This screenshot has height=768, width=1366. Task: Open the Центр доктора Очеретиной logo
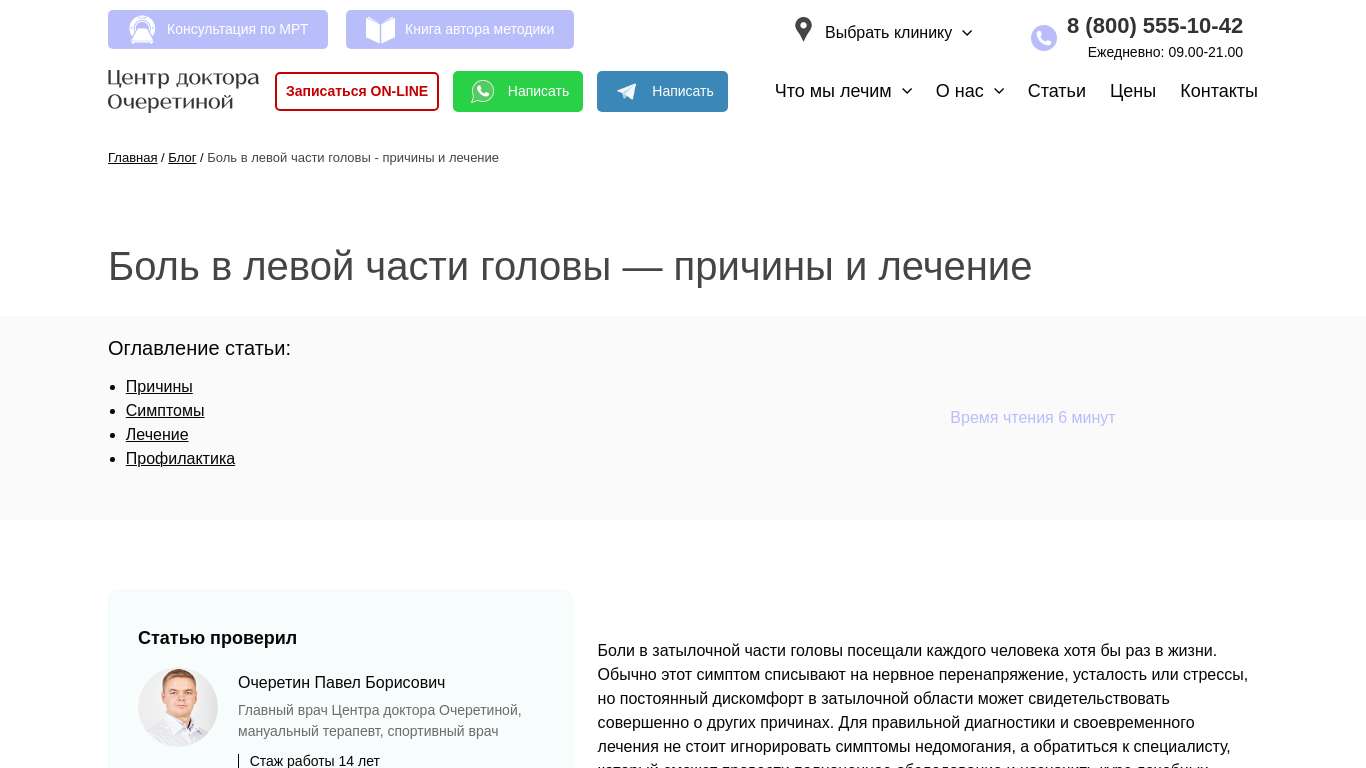click(x=183, y=90)
